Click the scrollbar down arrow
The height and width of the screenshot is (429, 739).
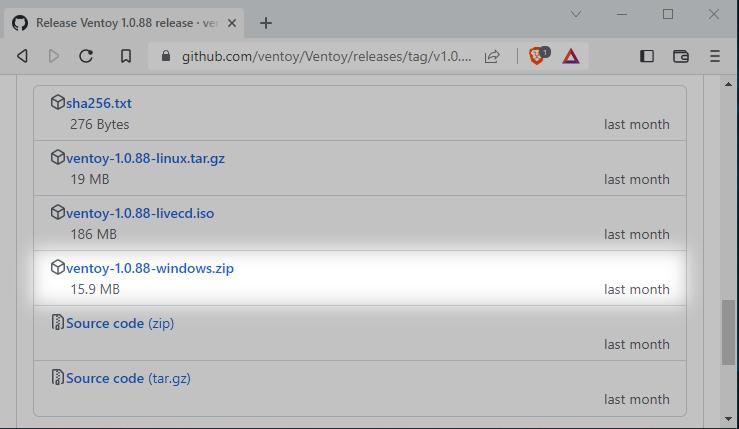(x=729, y=419)
